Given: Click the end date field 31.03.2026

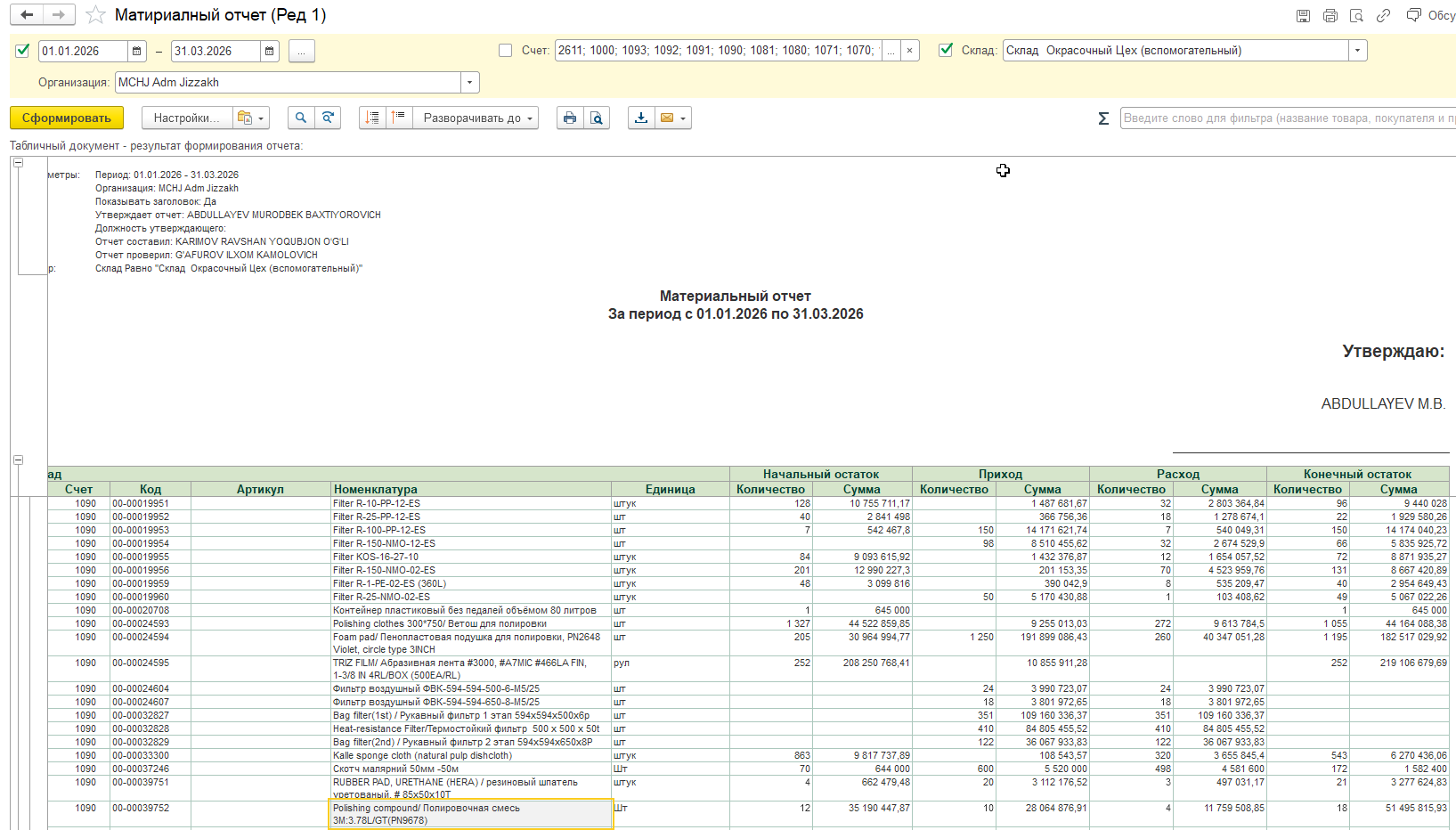Looking at the screenshot, I should 216,51.
